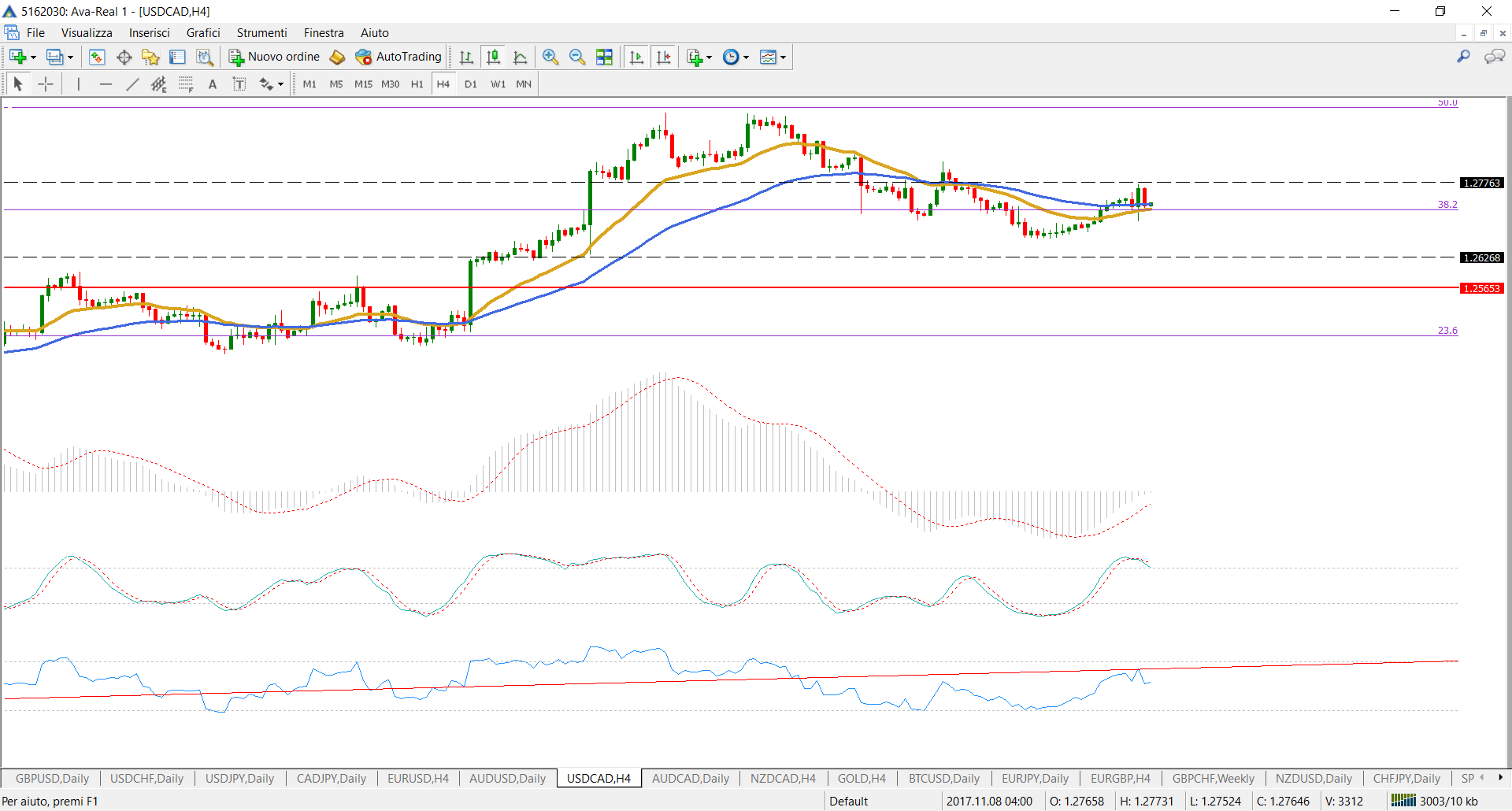Open the new chart dropdown arrow

pos(33,57)
